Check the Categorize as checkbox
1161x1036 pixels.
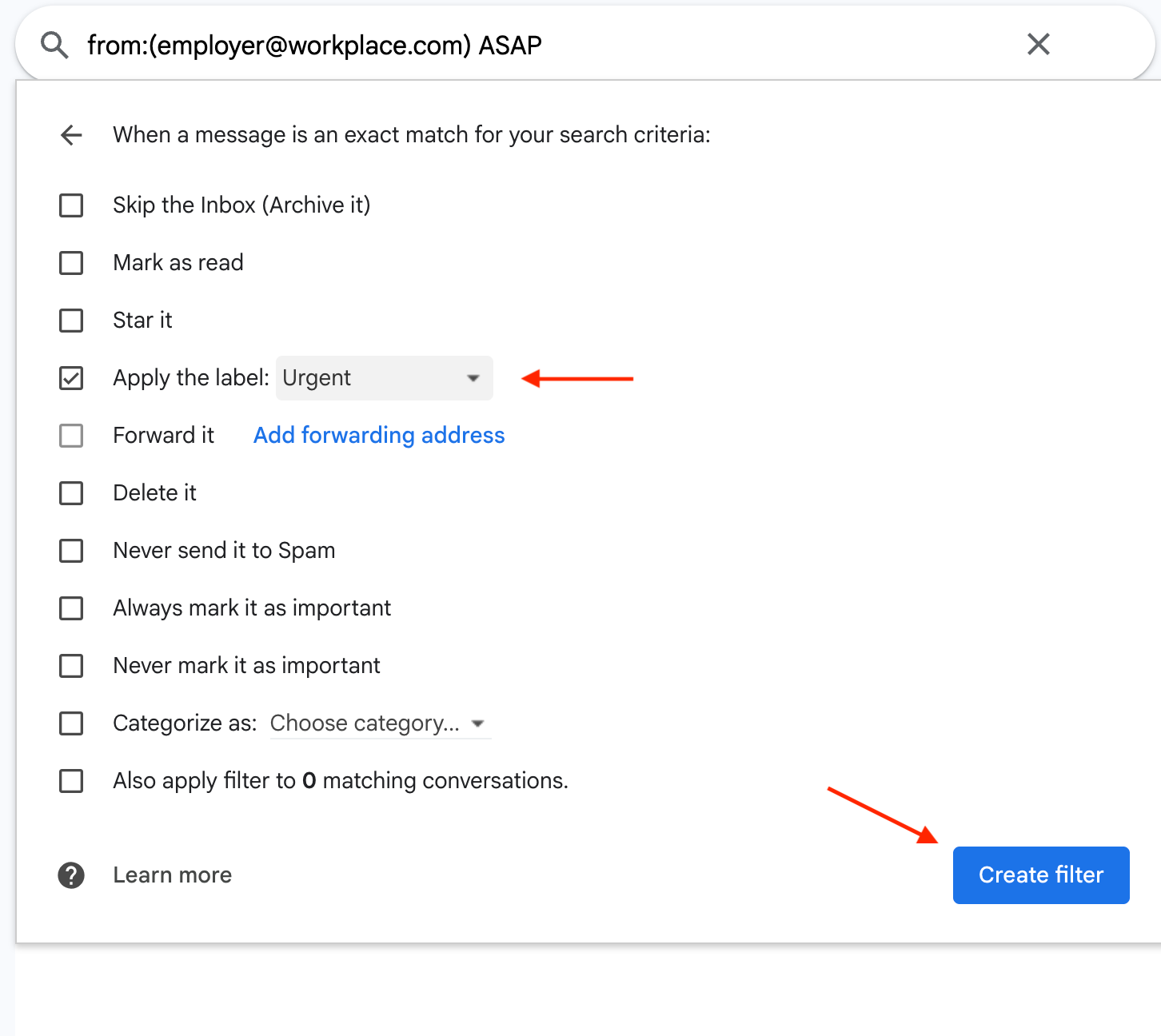71,723
